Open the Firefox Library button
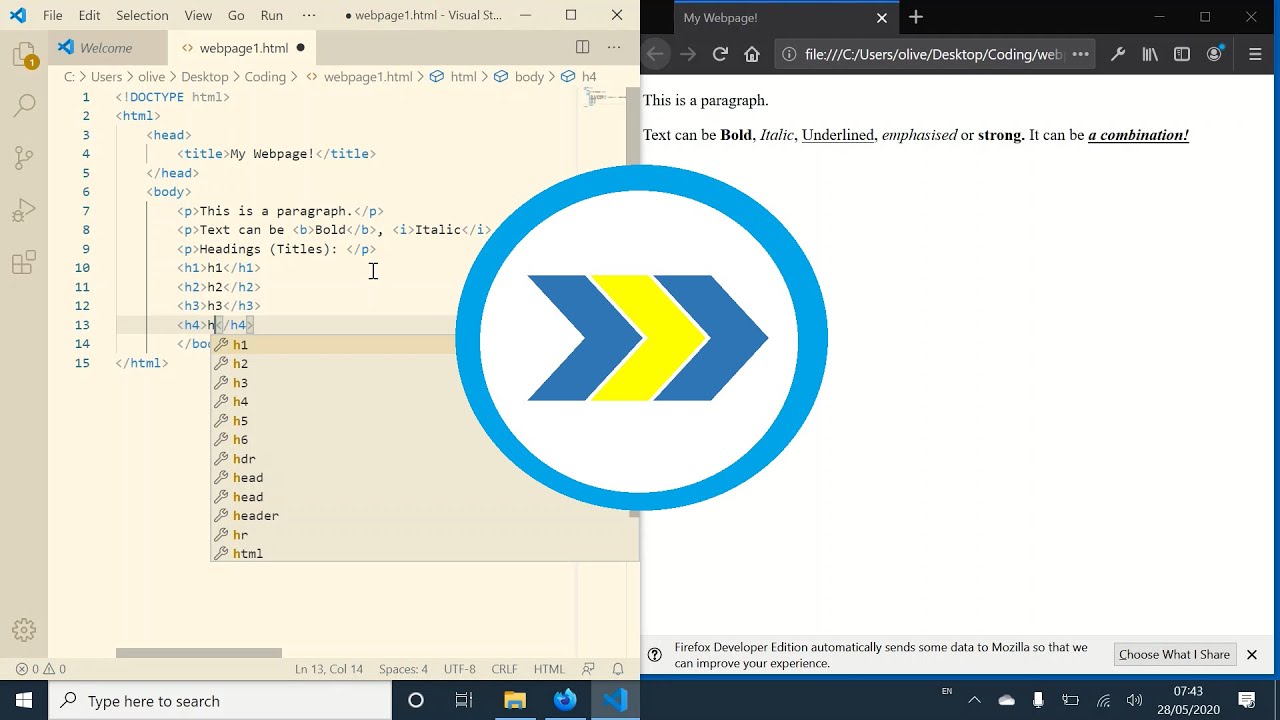The width and height of the screenshot is (1280, 720). tap(1150, 54)
